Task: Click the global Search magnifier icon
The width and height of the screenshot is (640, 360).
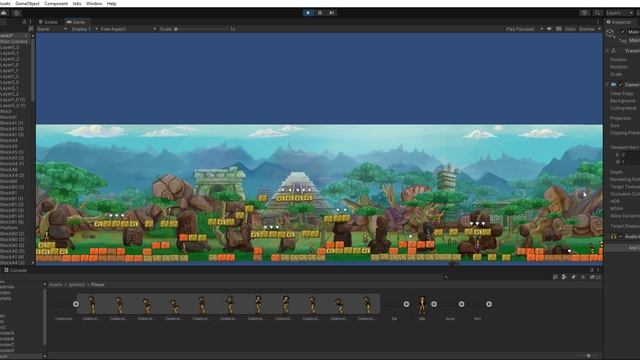Action: point(597,13)
